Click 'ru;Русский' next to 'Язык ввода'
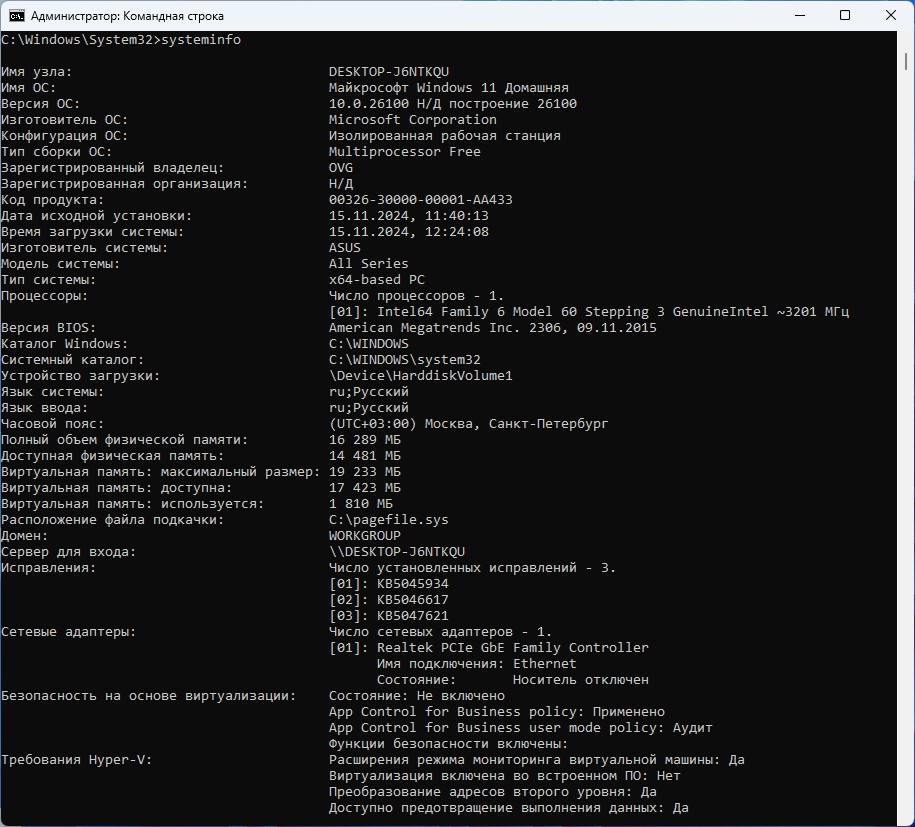The height and width of the screenshot is (827, 915). pos(368,408)
